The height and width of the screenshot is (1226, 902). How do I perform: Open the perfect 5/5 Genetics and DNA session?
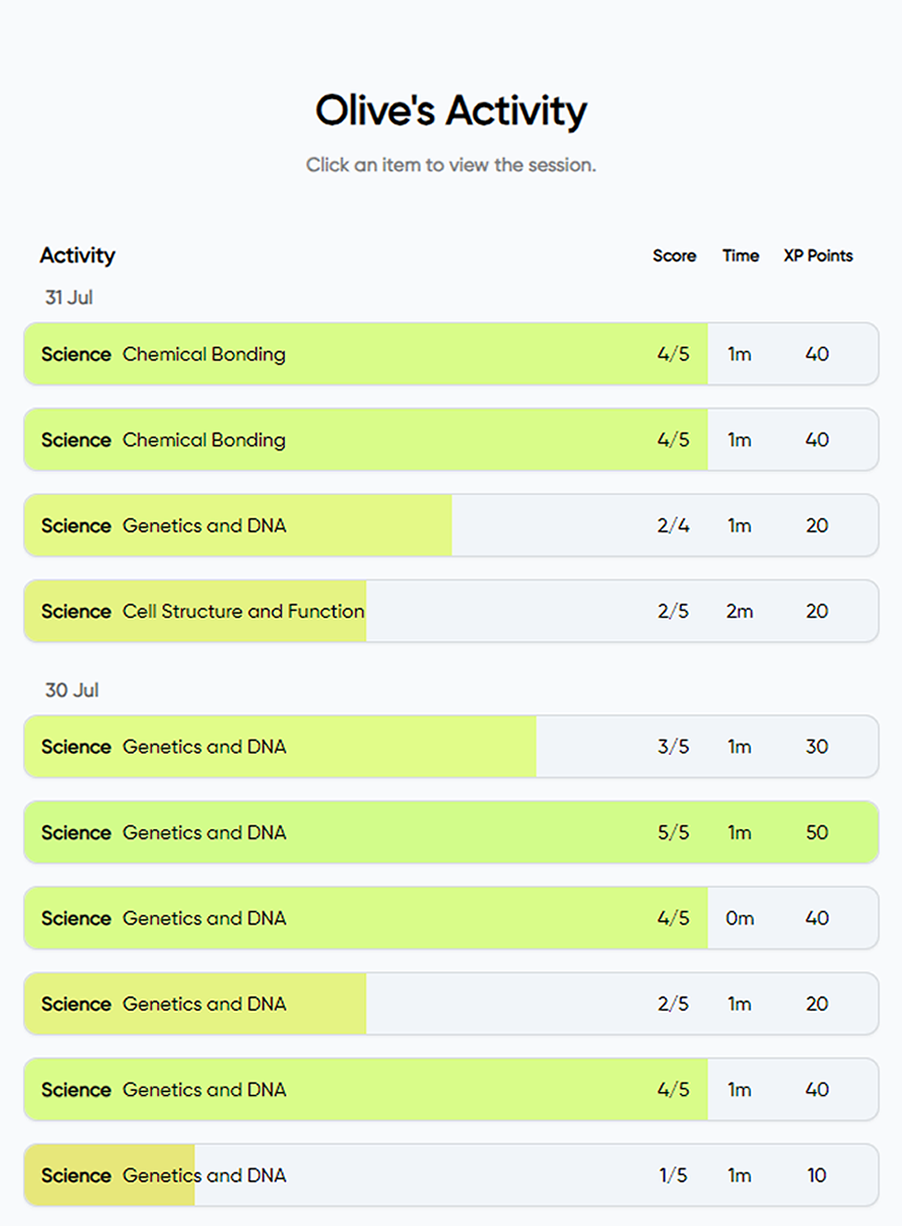coord(450,833)
